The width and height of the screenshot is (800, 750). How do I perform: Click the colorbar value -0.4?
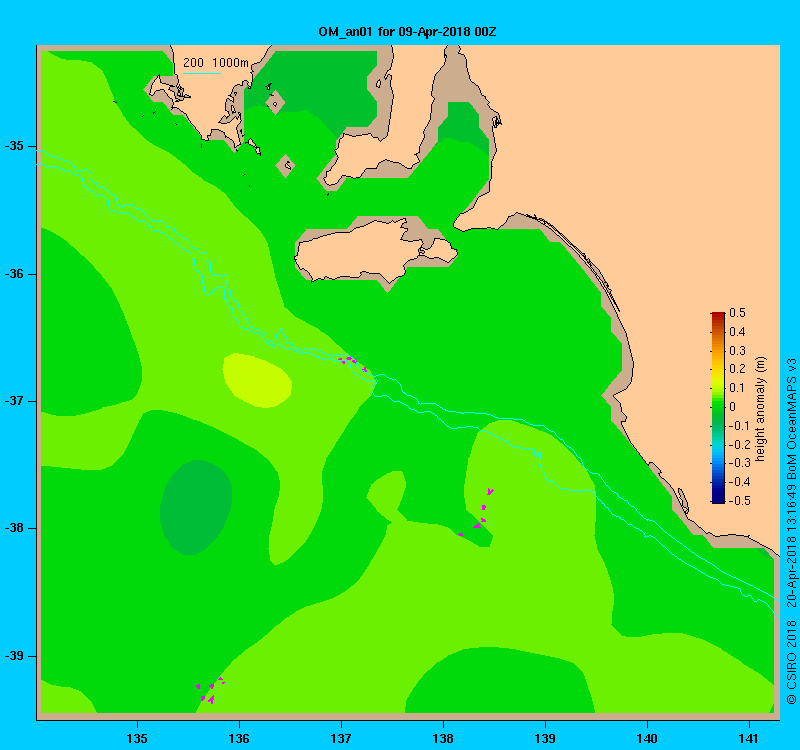click(x=740, y=482)
